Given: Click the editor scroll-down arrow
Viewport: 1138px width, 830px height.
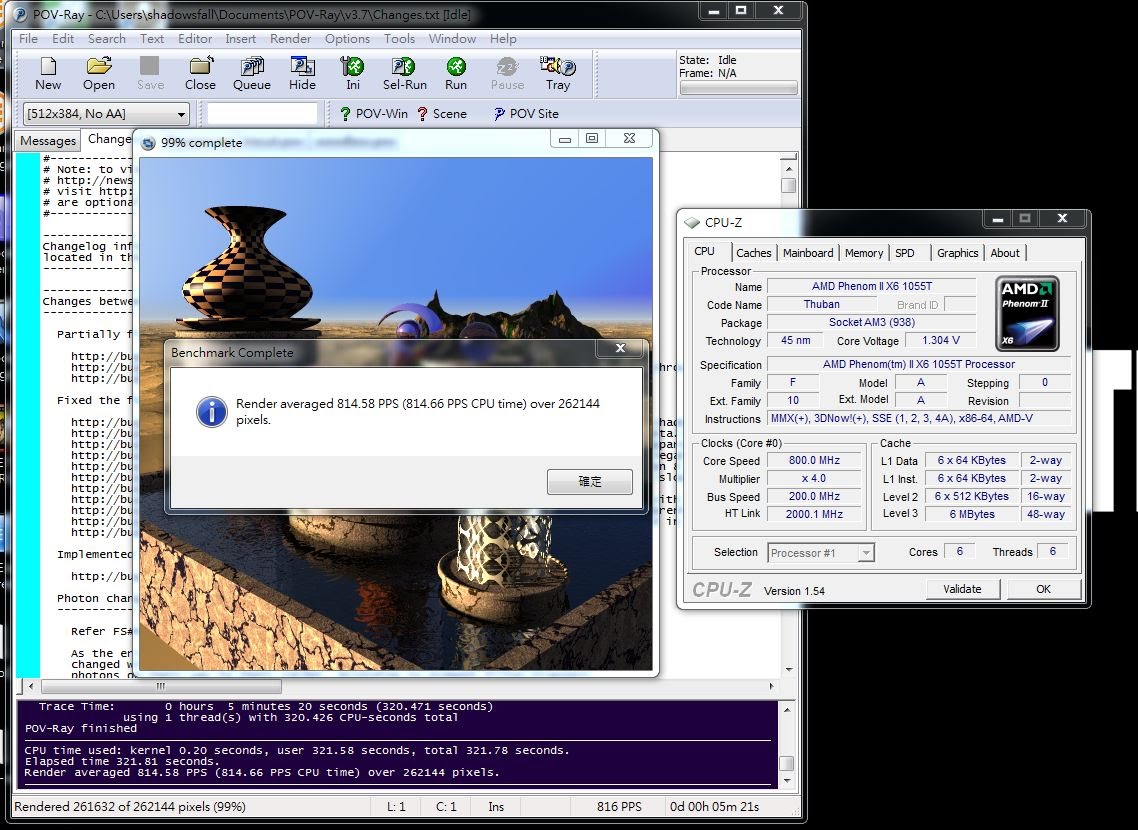Looking at the screenshot, I should [788, 670].
